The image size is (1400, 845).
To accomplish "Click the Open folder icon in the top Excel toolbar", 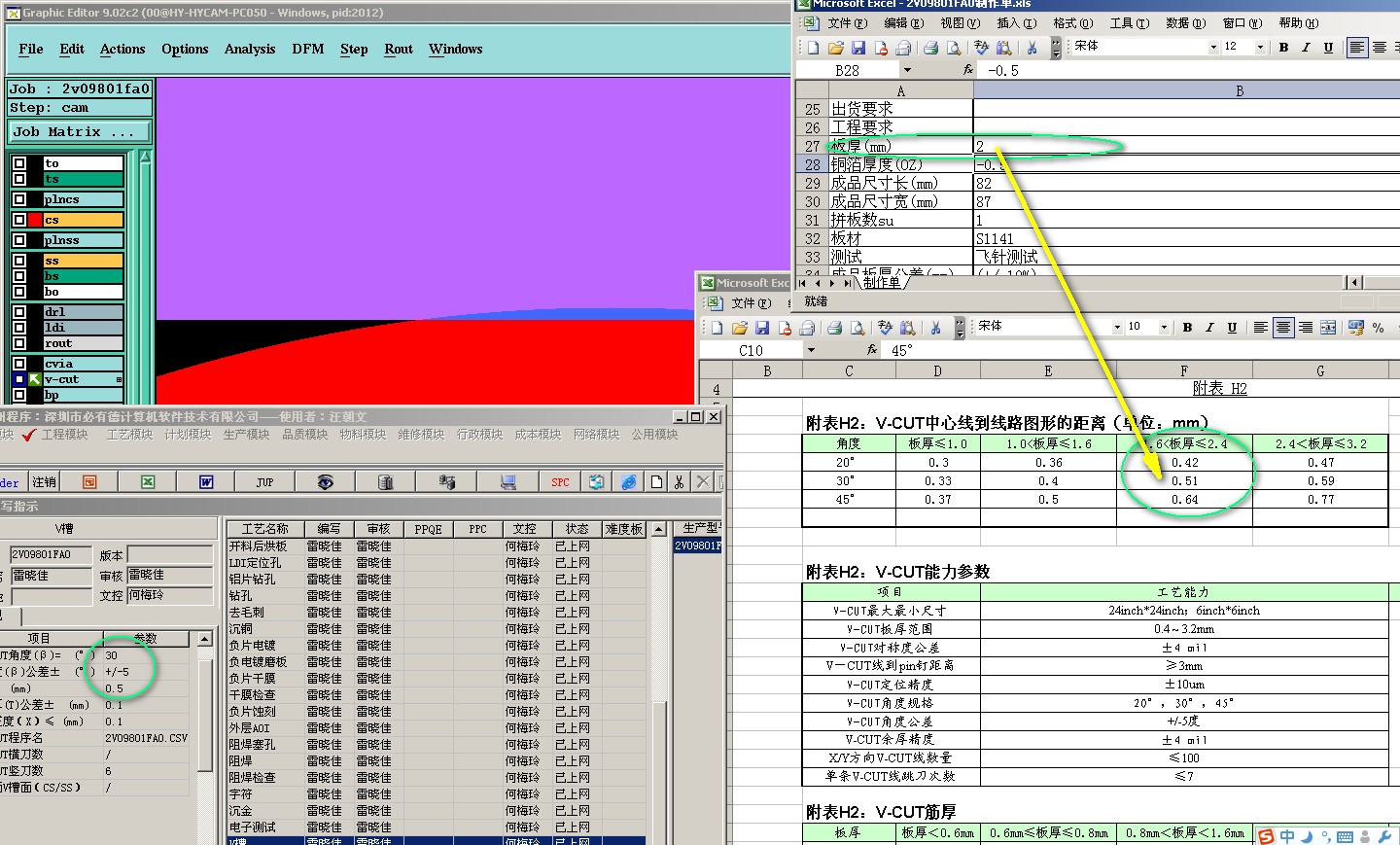I will tap(836, 48).
